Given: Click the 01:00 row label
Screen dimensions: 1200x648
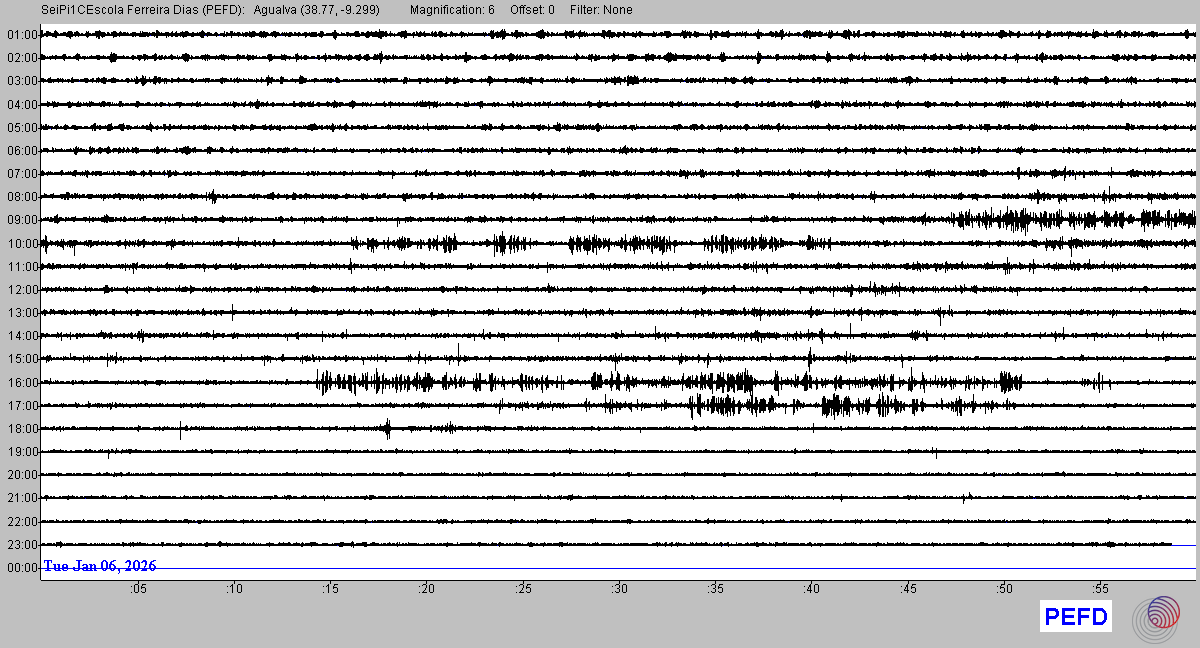Looking at the screenshot, I should pyautogui.click(x=21, y=35).
